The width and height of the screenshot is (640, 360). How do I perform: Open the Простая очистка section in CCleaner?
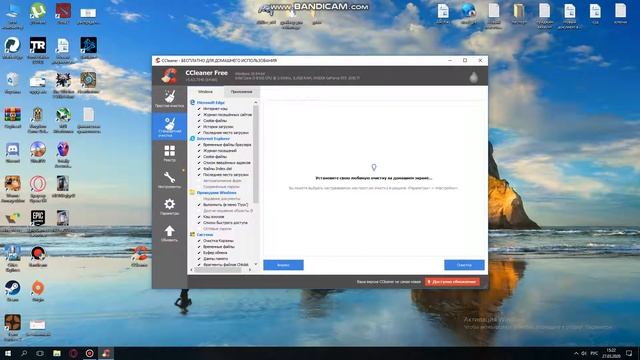point(169,99)
